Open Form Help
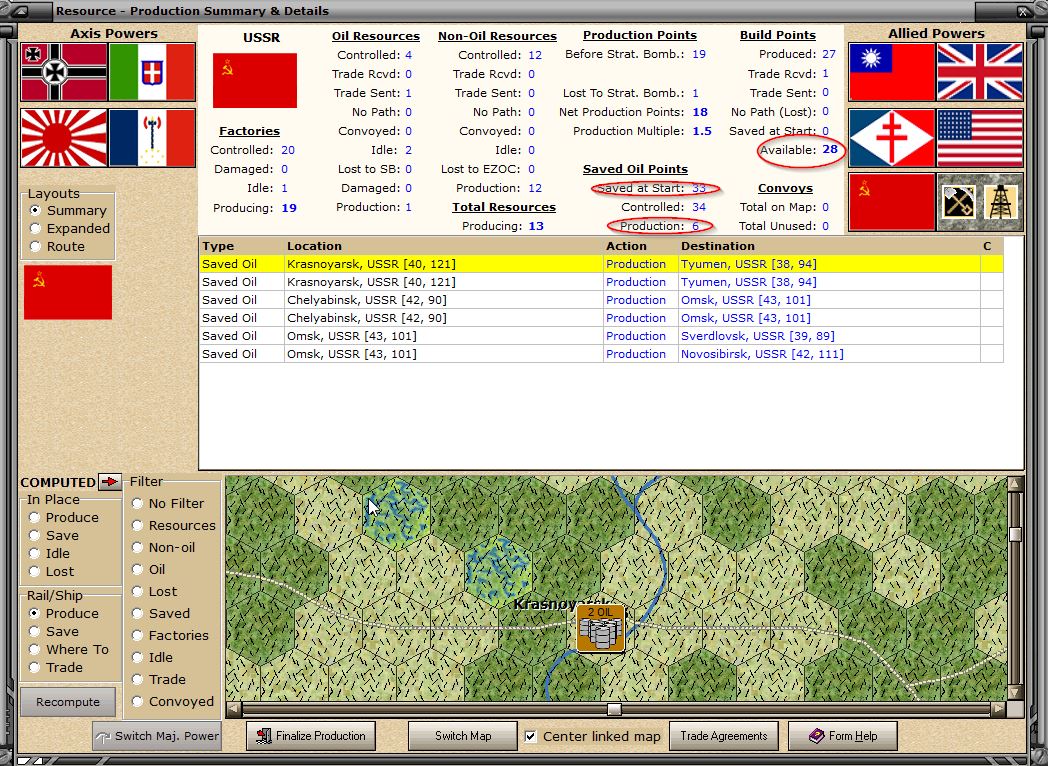1048x766 pixels. (843, 736)
